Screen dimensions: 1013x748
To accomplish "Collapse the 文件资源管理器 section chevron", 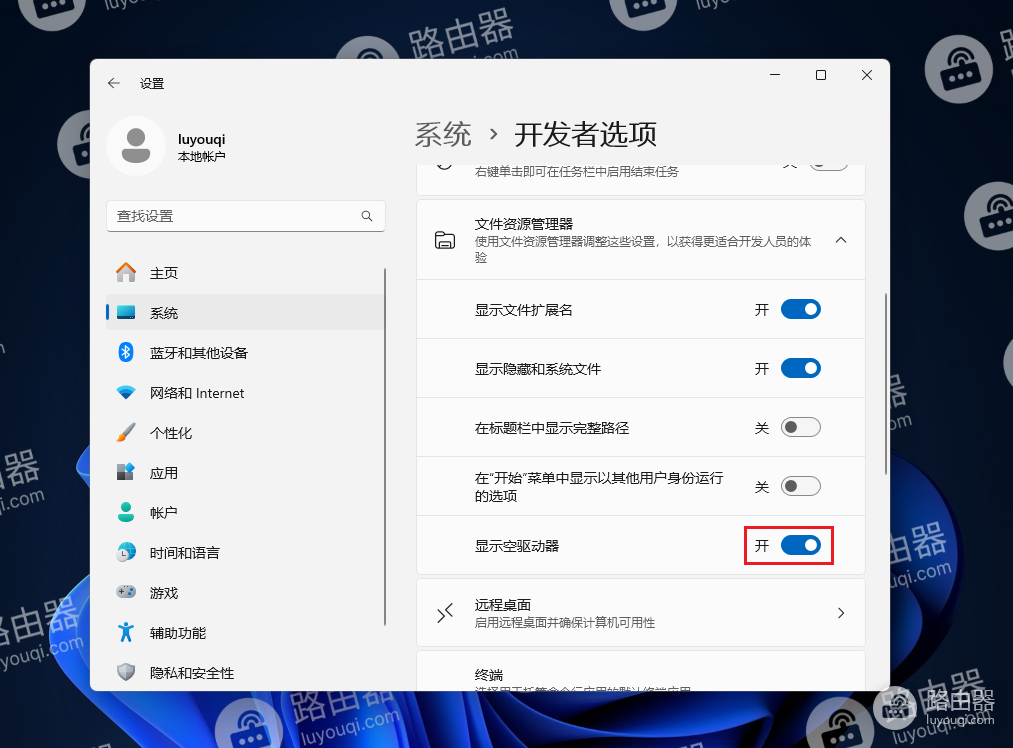I will 841,240.
